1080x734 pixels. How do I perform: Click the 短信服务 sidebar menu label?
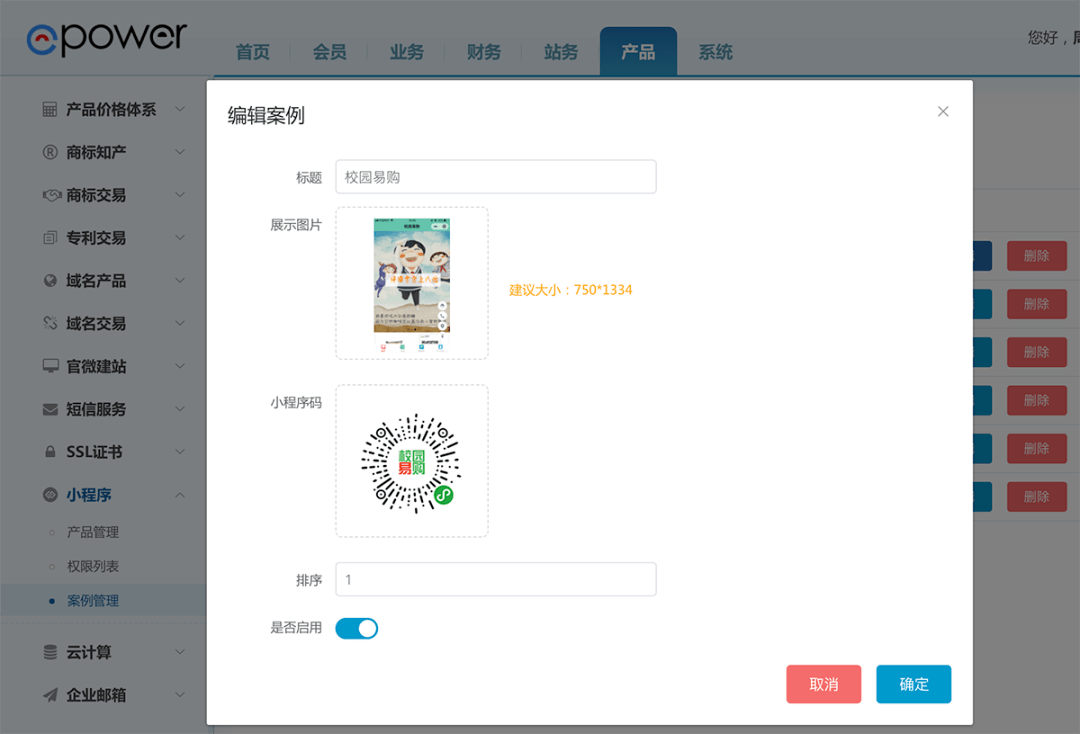tap(96, 409)
